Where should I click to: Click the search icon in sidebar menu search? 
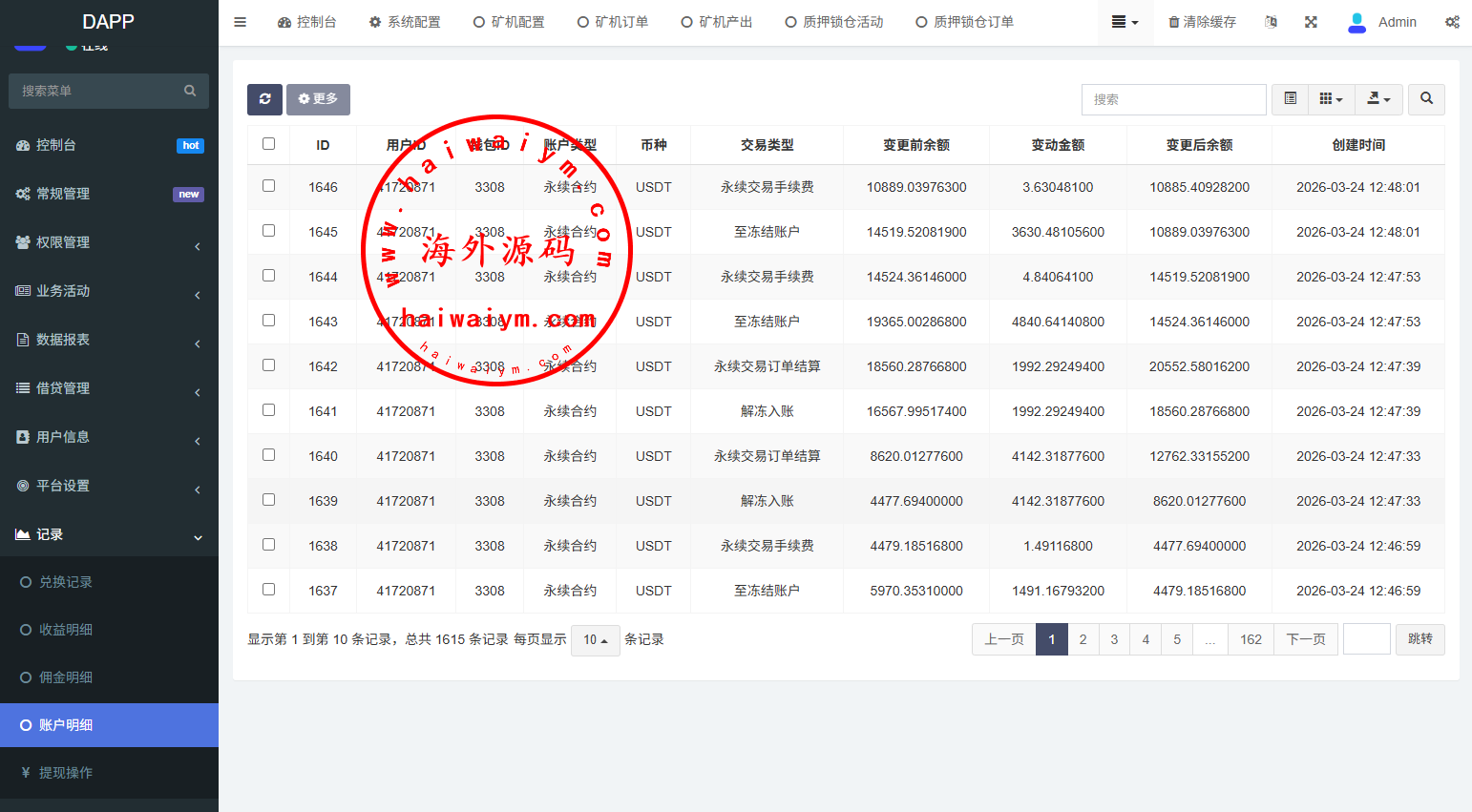point(190,91)
